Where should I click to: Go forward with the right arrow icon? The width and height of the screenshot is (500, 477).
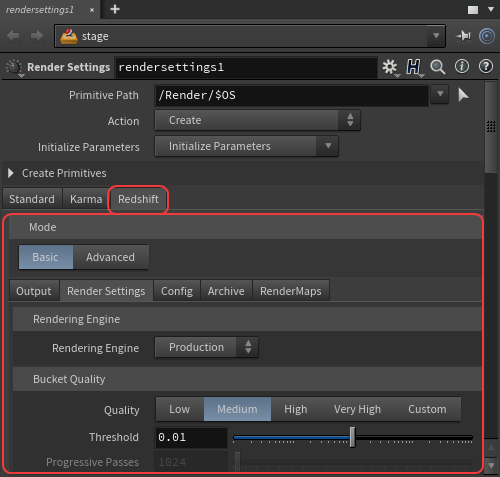tap(37, 36)
